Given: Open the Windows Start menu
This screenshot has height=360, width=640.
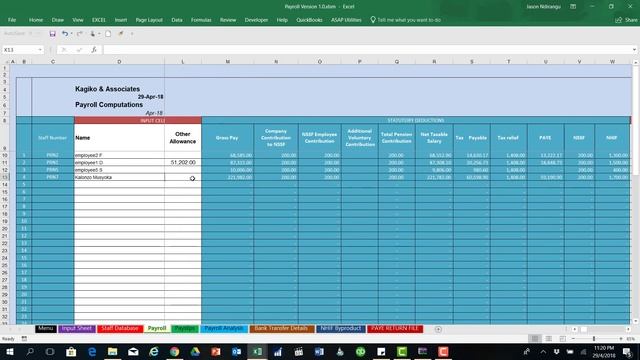Looking at the screenshot, I should point(9,351).
